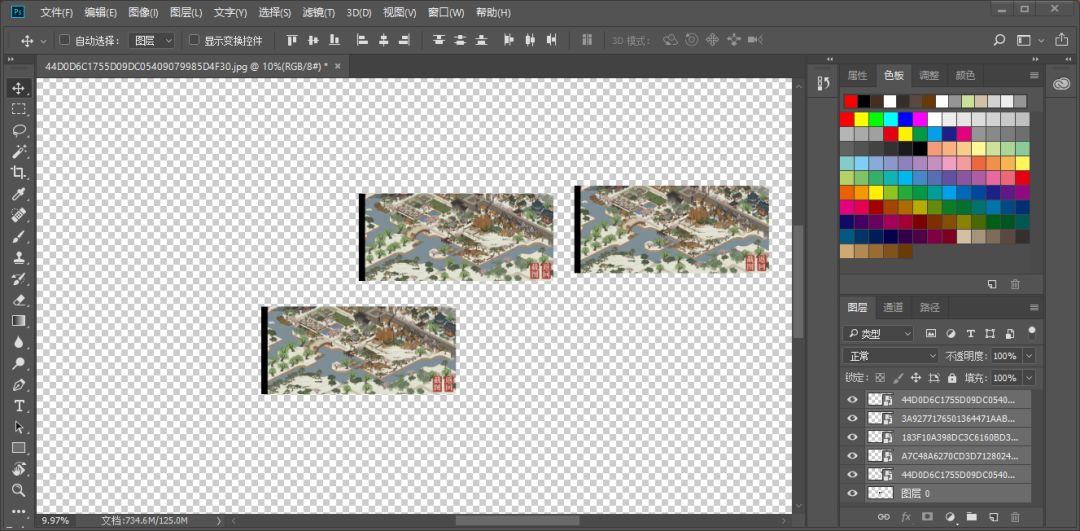Pick the yellow swatch in the swatches grid

point(862,119)
